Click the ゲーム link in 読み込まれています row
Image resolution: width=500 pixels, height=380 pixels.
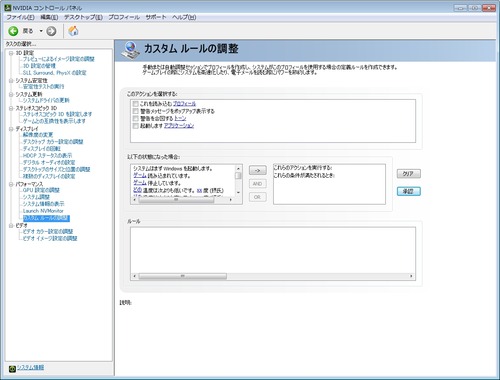(x=140, y=176)
